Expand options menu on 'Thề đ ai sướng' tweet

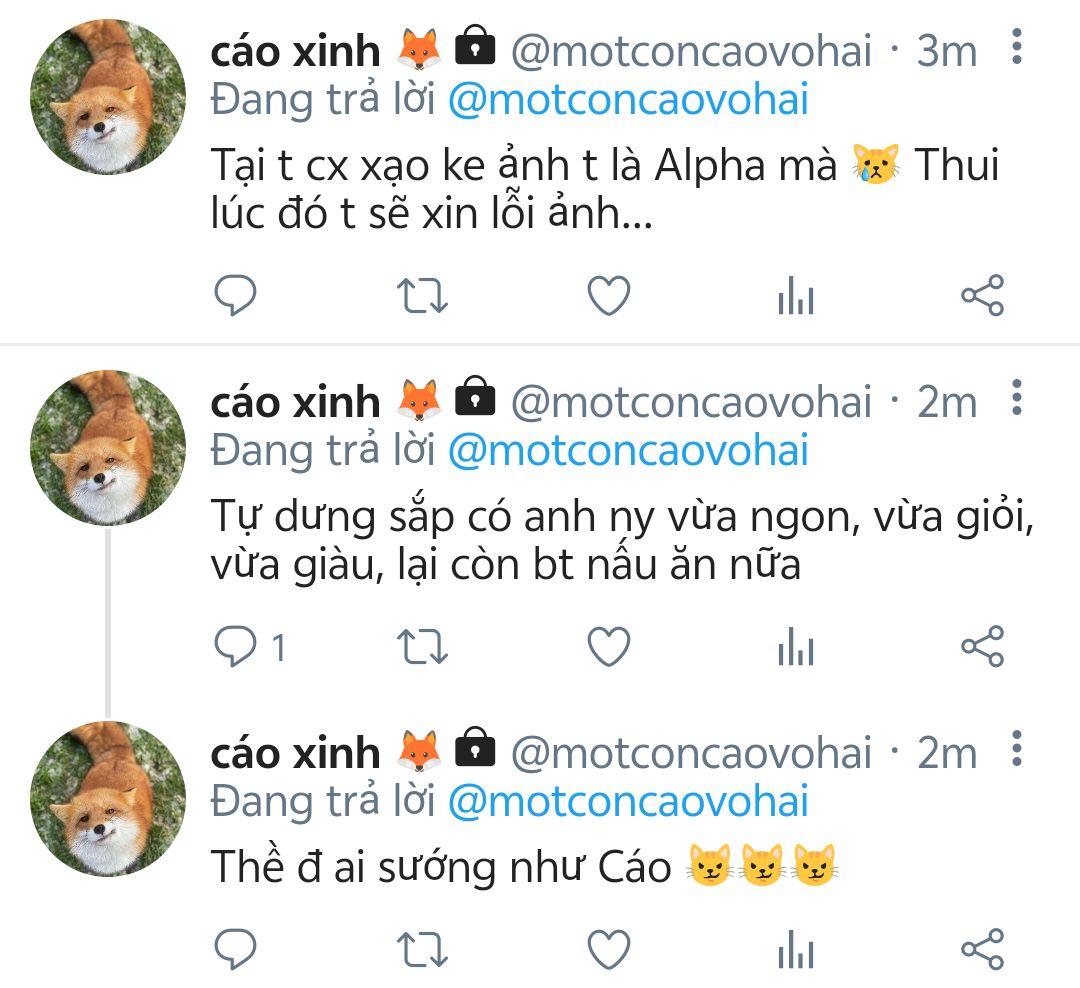click(1017, 748)
